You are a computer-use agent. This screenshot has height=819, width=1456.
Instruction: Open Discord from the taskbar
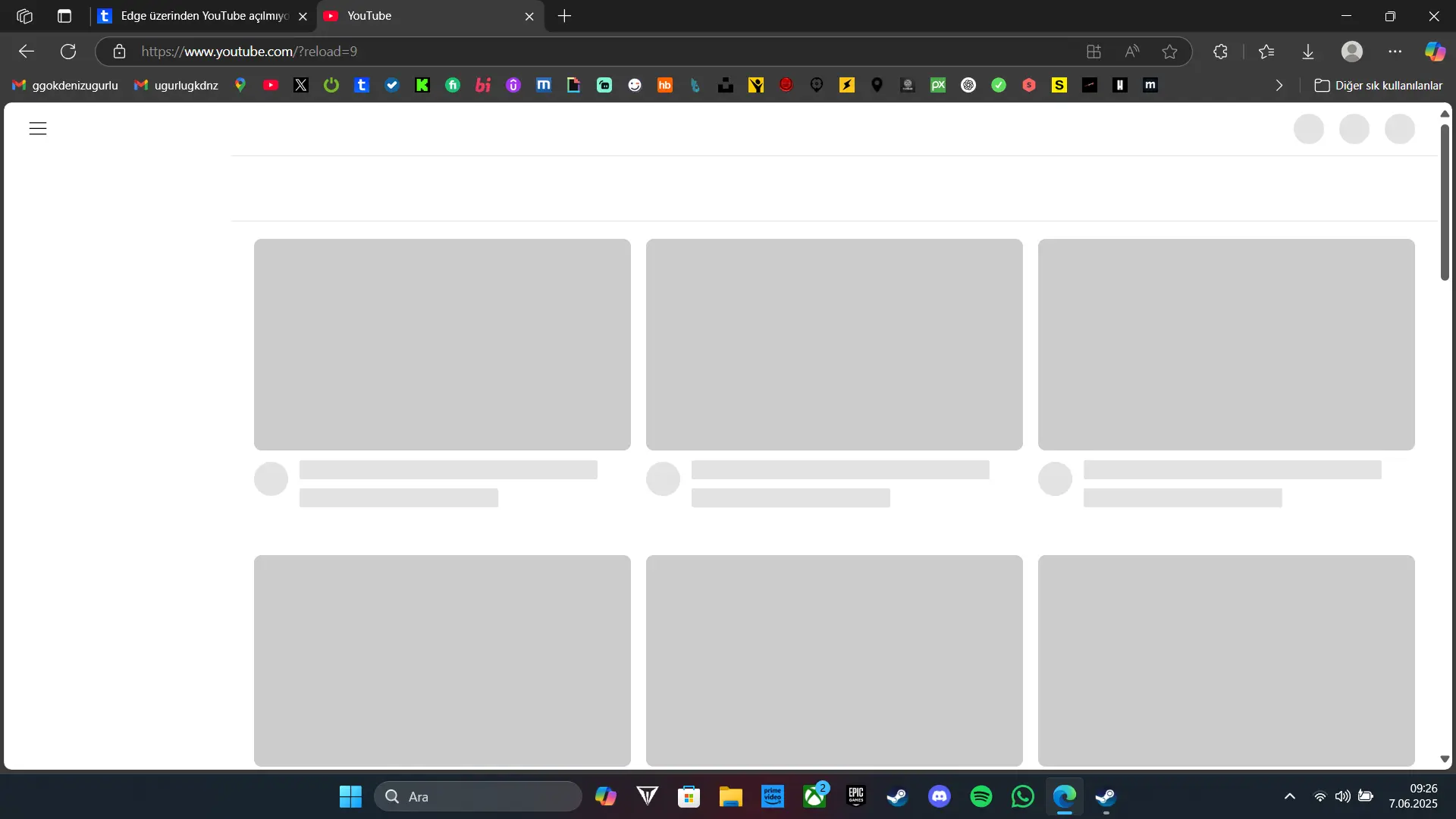(x=940, y=796)
